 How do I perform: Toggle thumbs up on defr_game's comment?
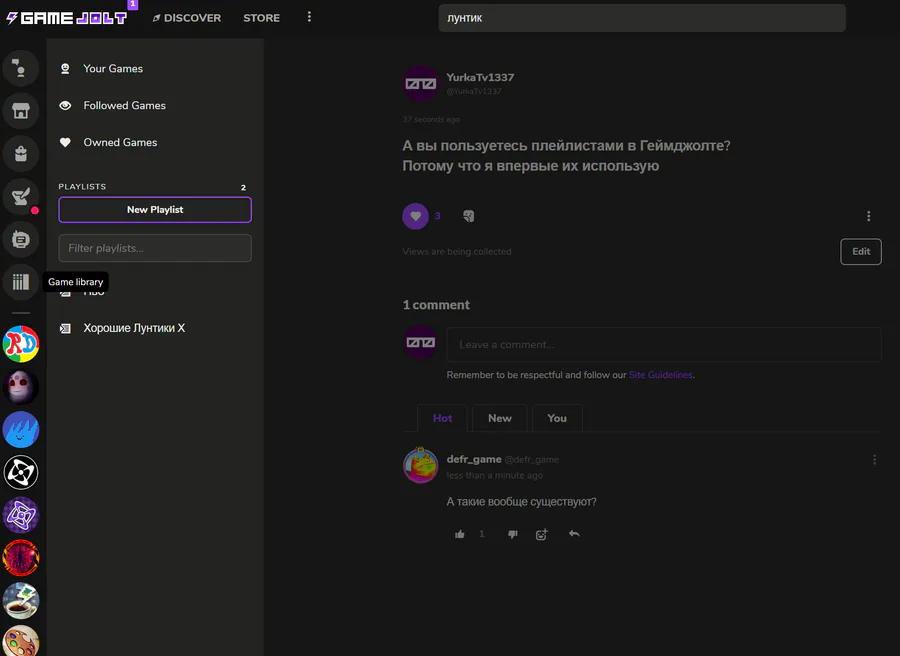coord(460,534)
